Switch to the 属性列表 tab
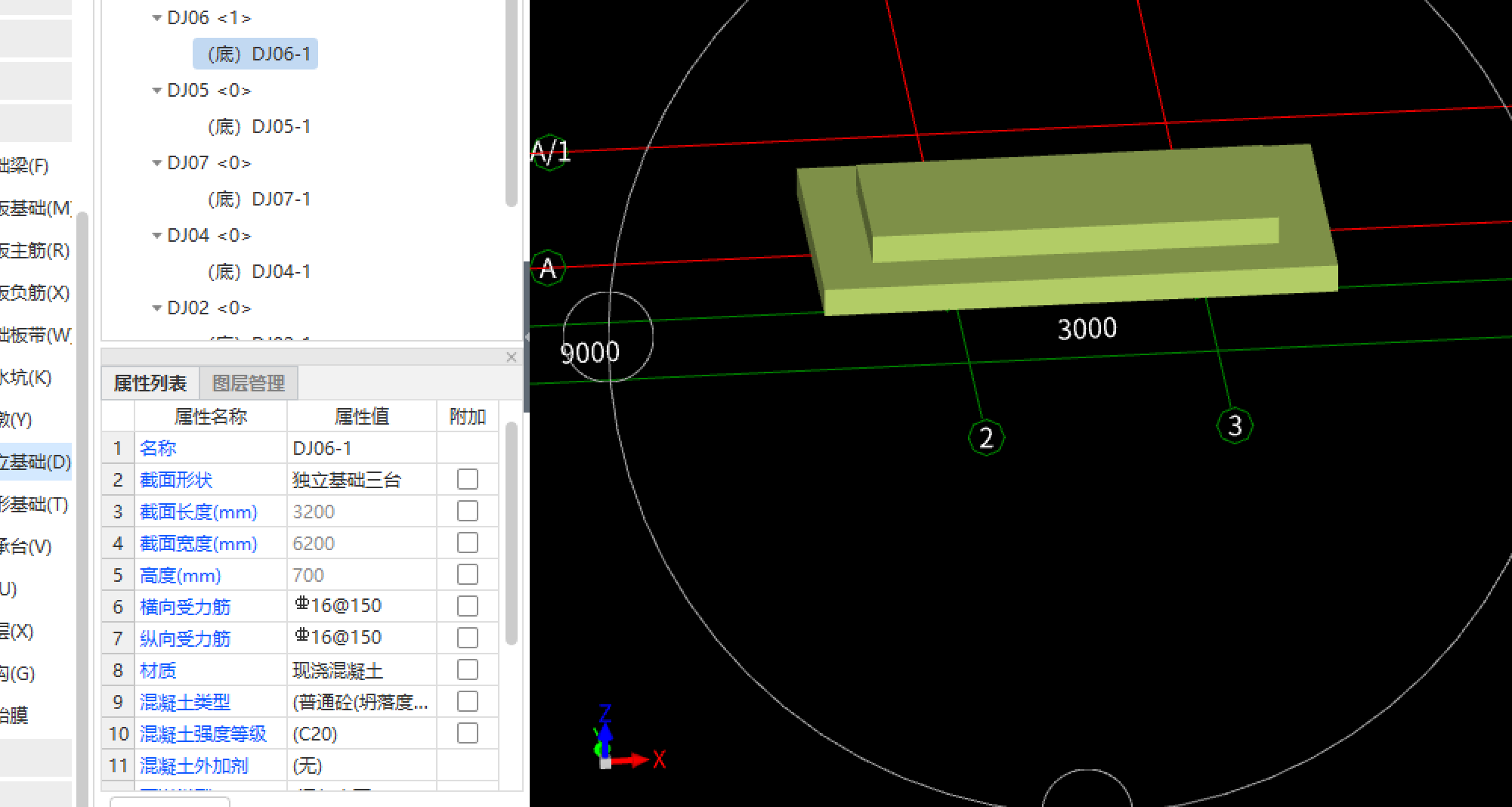1512x807 pixels. point(150,383)
